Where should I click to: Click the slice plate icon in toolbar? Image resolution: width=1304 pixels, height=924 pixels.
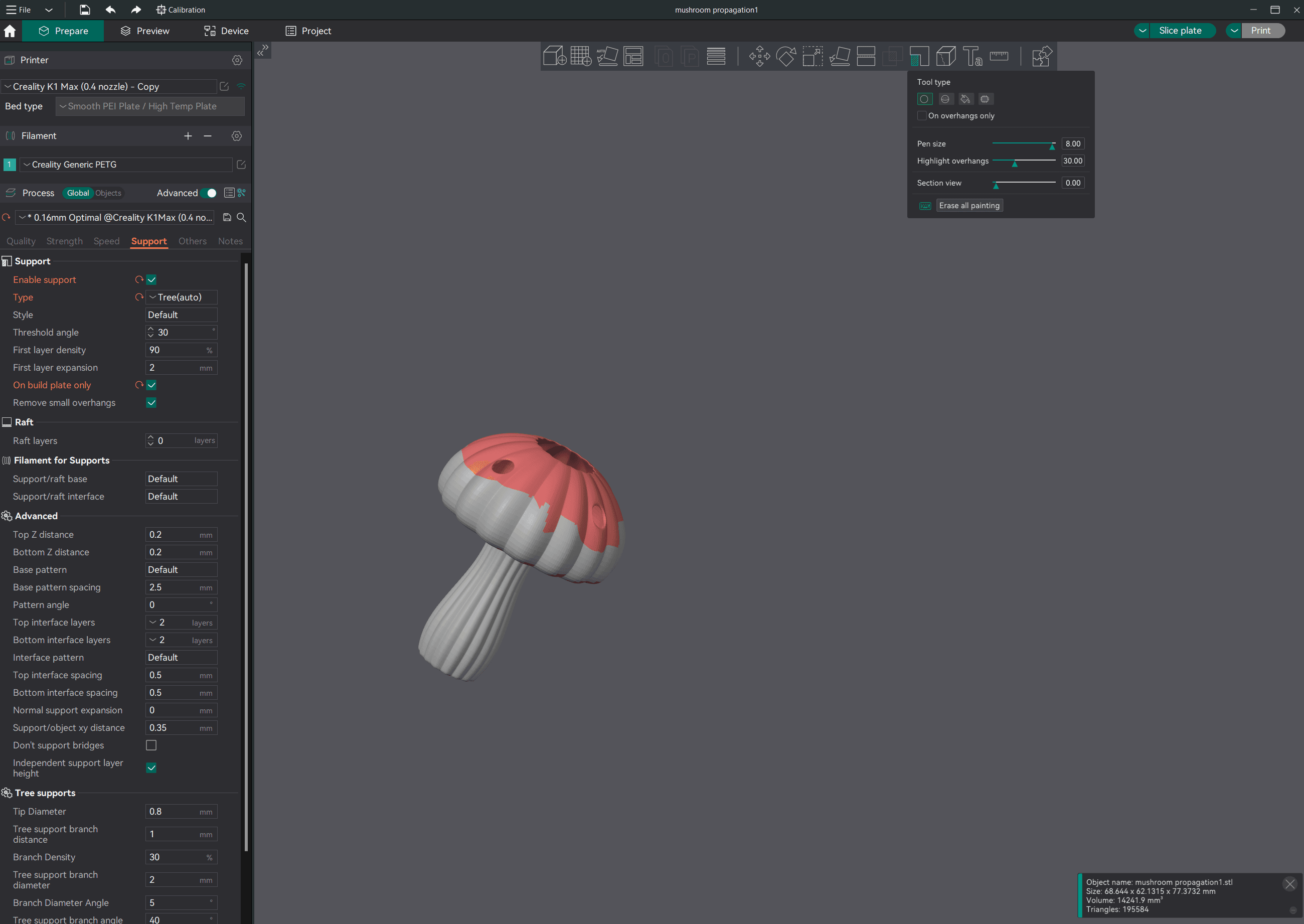[x=1179, y=31]
